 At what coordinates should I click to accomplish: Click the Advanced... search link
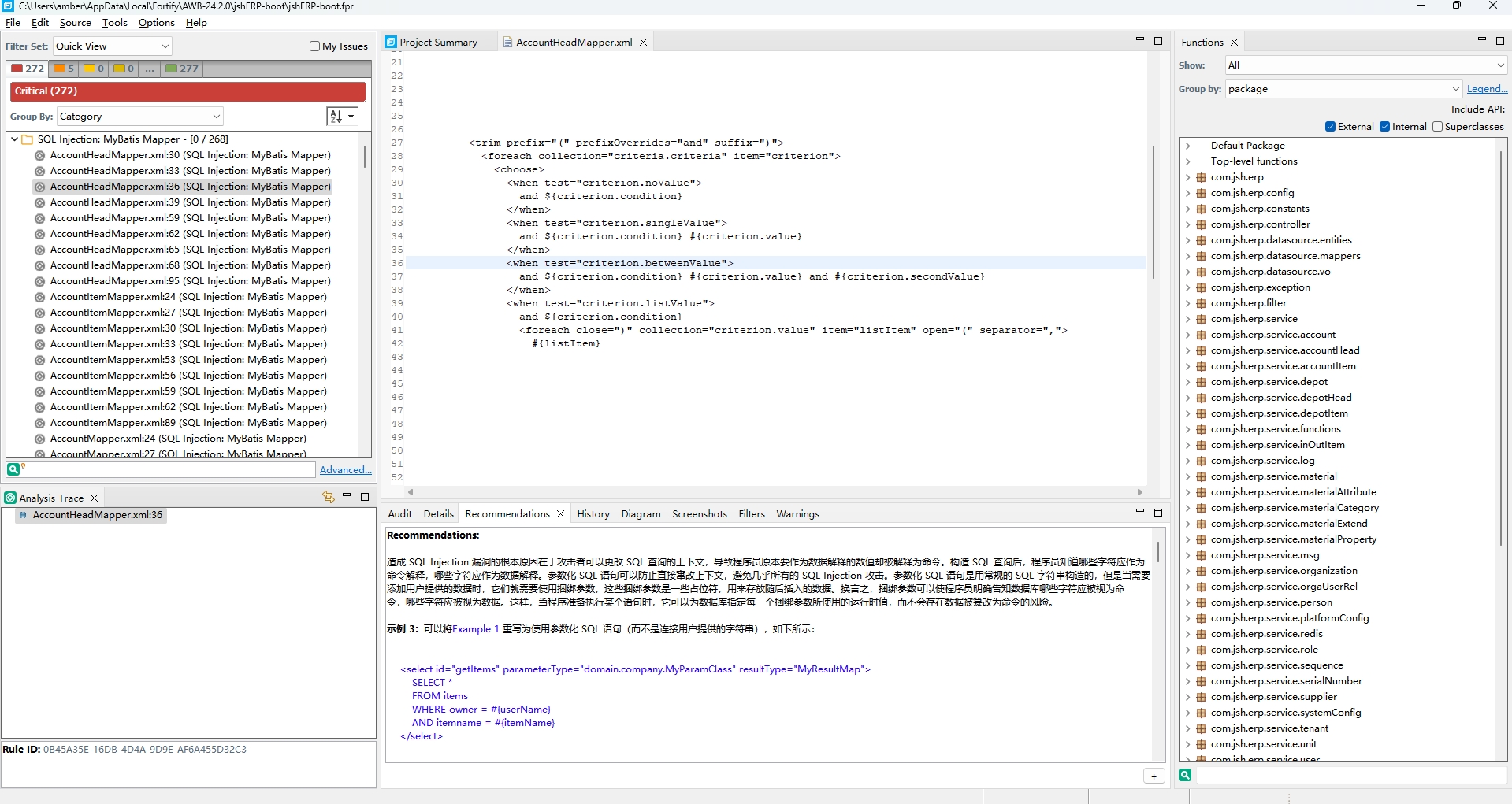tap(345, 470)
